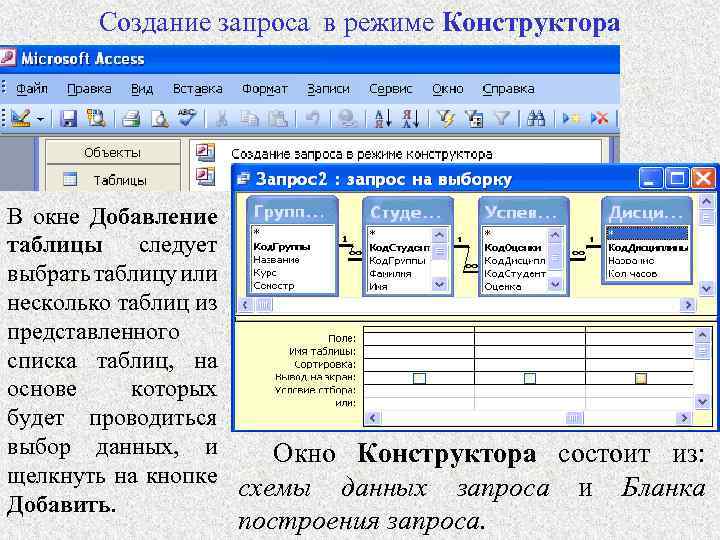This screenshot has height=540, width=720.
Task: Click the Print Preview icon
Action: (159, 119)
